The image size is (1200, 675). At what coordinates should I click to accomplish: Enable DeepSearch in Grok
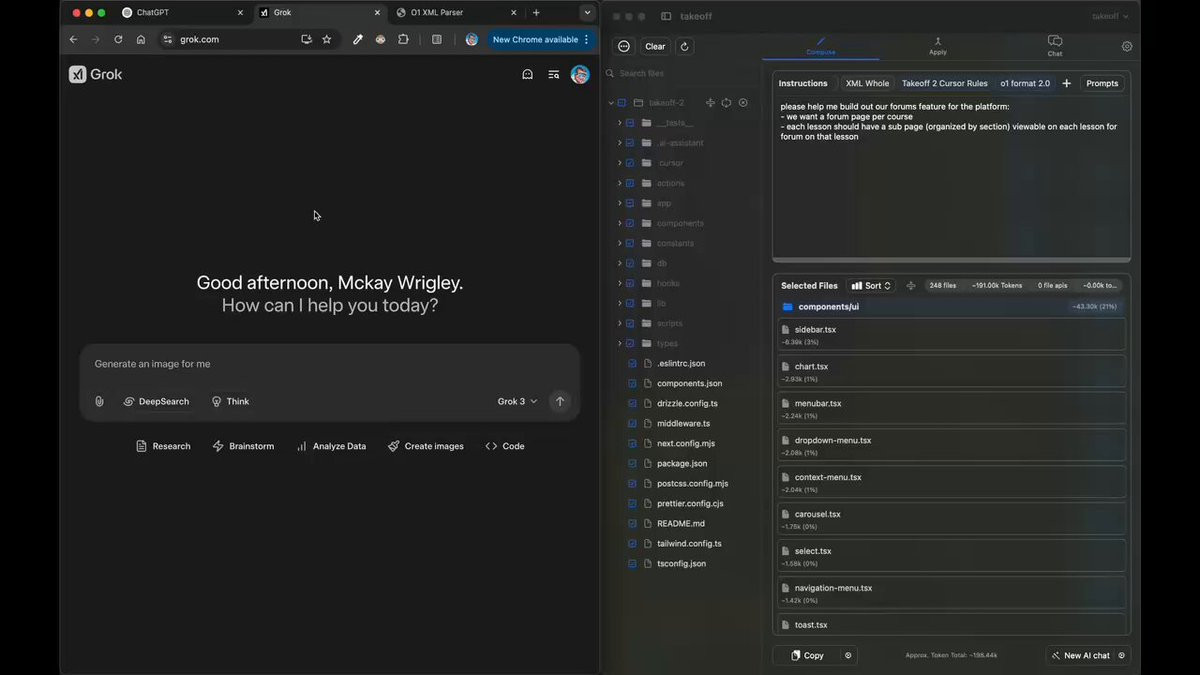pyautogui.click(x=156, y=401)
